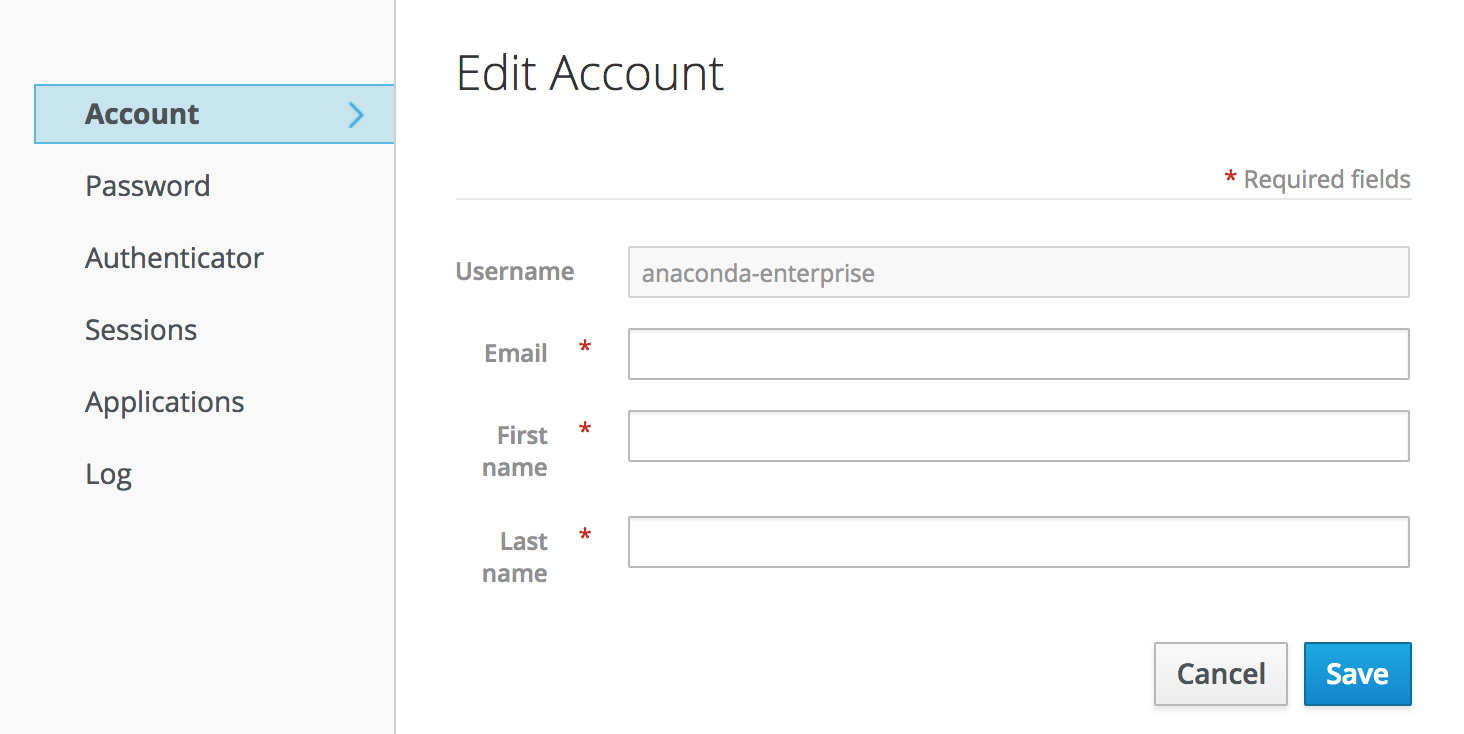This screenshot has height=734, width=1464.
Task: Select the Account section in sidebar
Action: click(x=142, y=113)
